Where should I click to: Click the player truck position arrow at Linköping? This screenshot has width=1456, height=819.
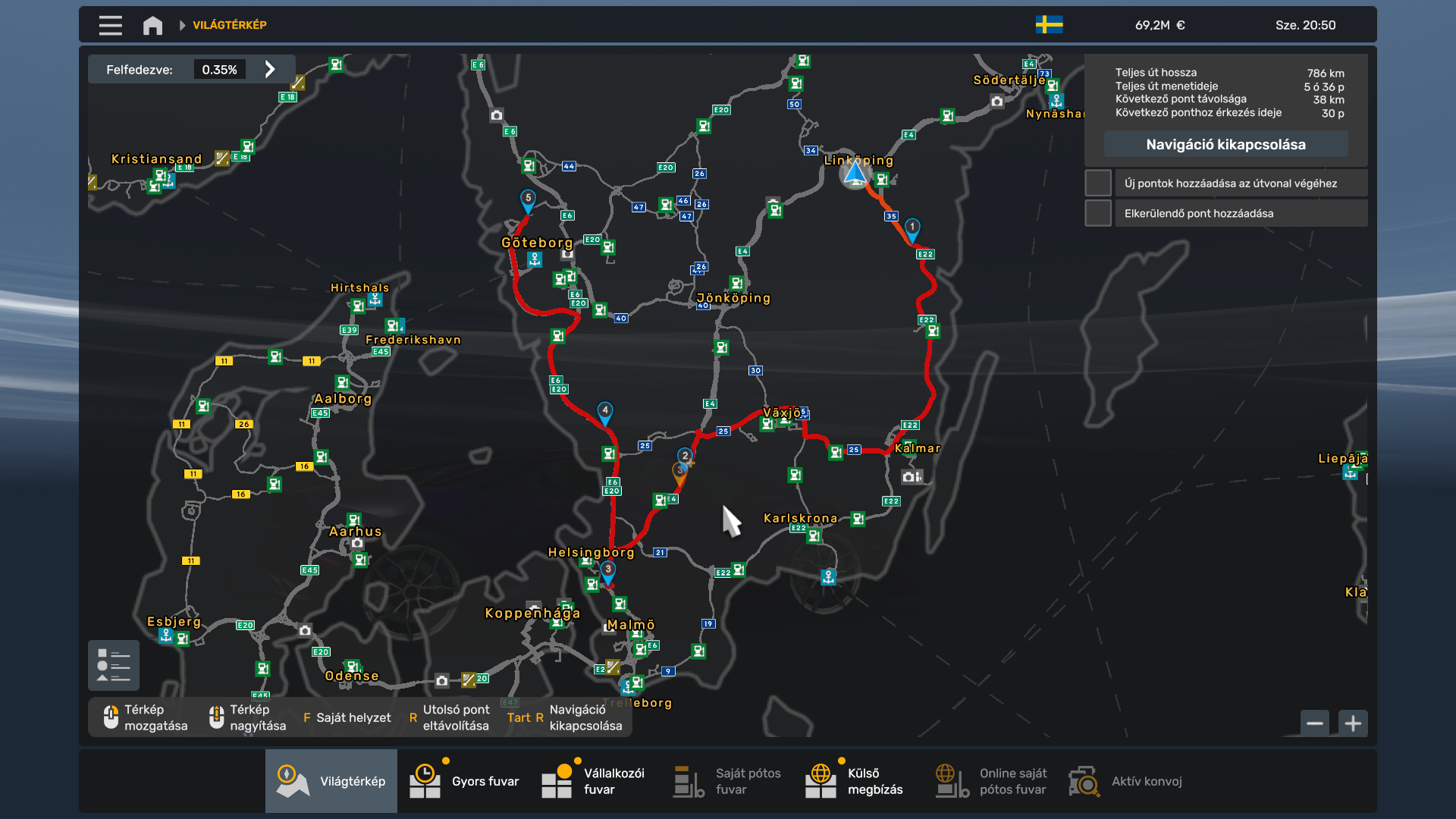855,174
